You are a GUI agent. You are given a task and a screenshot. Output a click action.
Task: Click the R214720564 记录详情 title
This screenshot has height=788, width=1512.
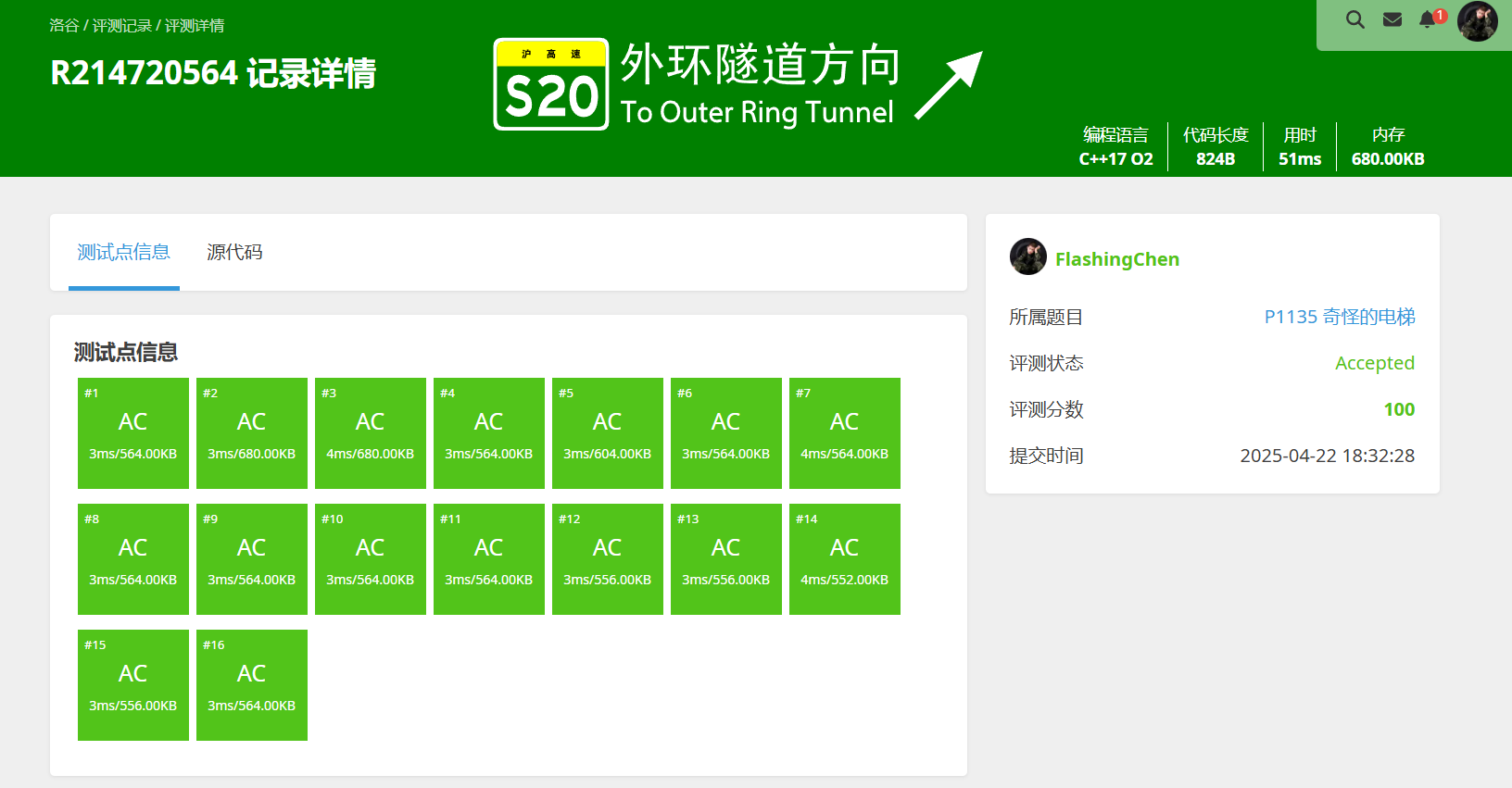pos(213,73)
